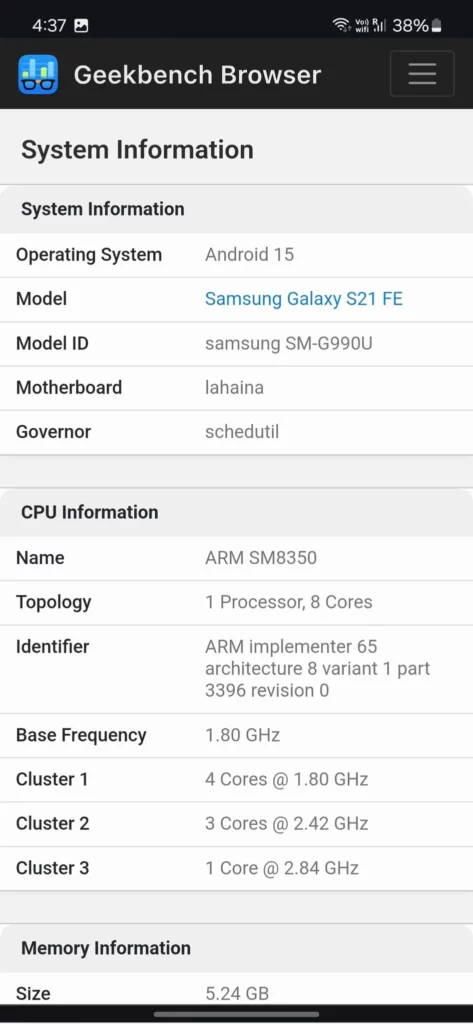Tap the cellular signal bars icon
The height and width of the screenshot is (1024, 473).
coord(380,25)
